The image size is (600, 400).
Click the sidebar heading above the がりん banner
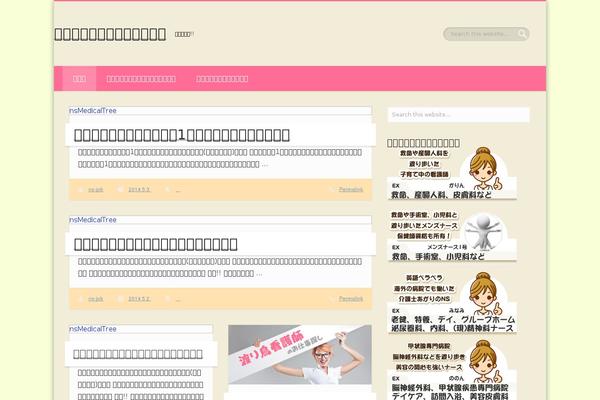point(423,143)
